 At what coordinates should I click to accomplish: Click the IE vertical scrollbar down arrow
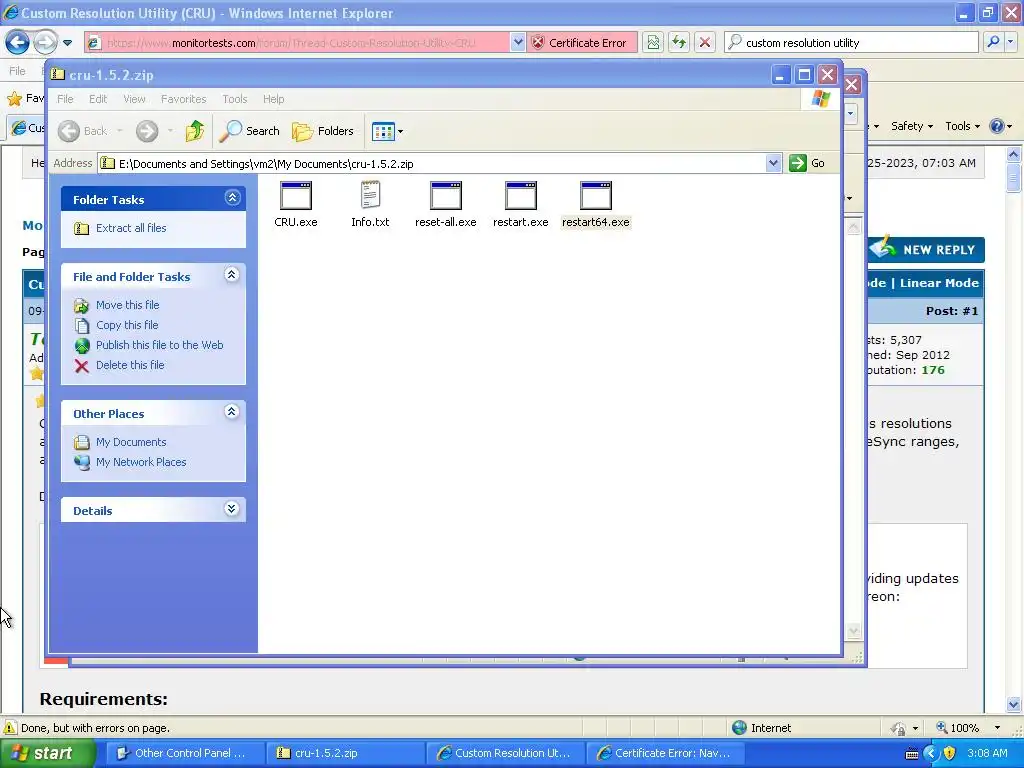(1014, 704)
